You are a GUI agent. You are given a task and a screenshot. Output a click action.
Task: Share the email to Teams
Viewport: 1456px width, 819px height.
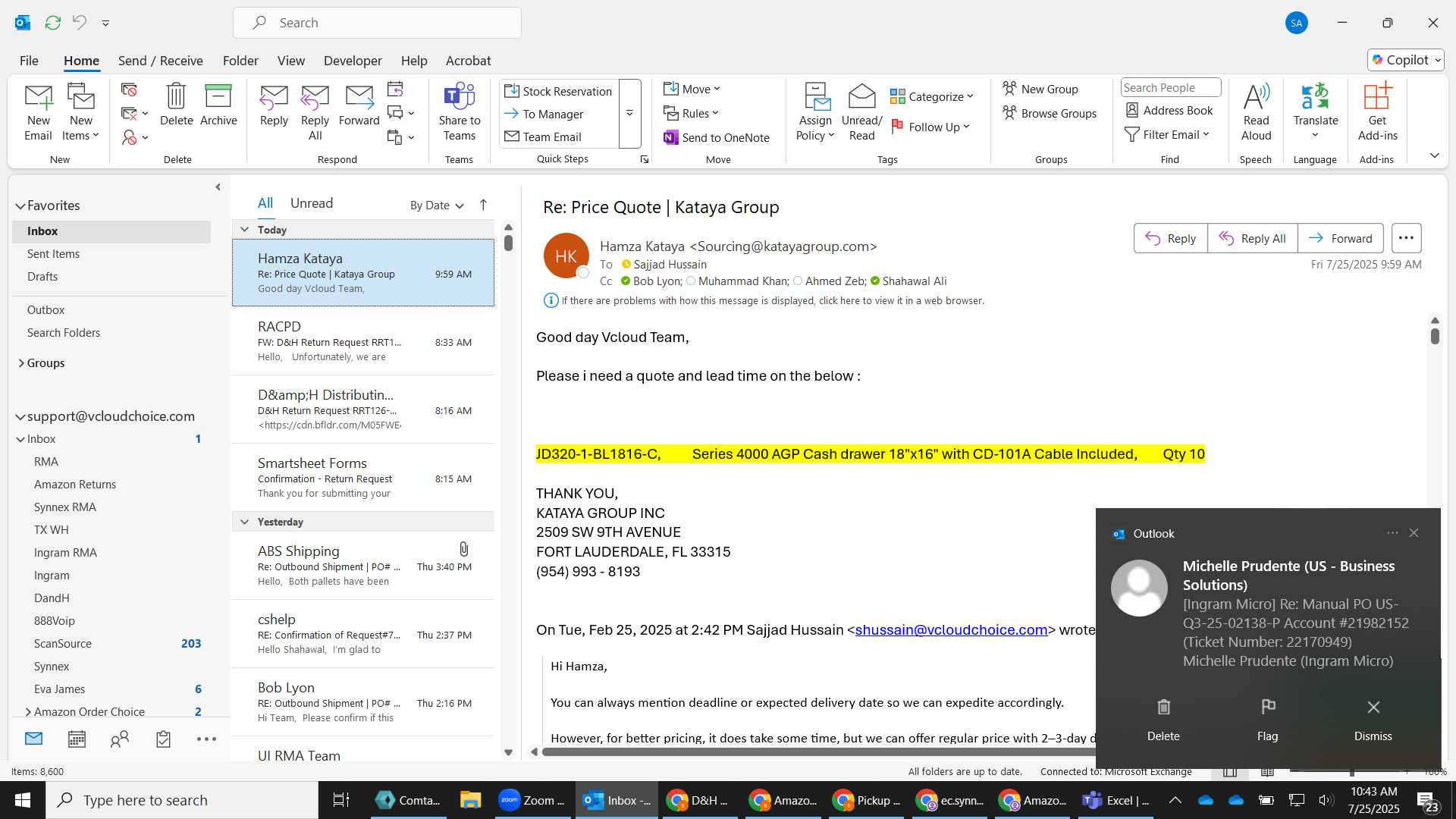click(x=460, y=112)
